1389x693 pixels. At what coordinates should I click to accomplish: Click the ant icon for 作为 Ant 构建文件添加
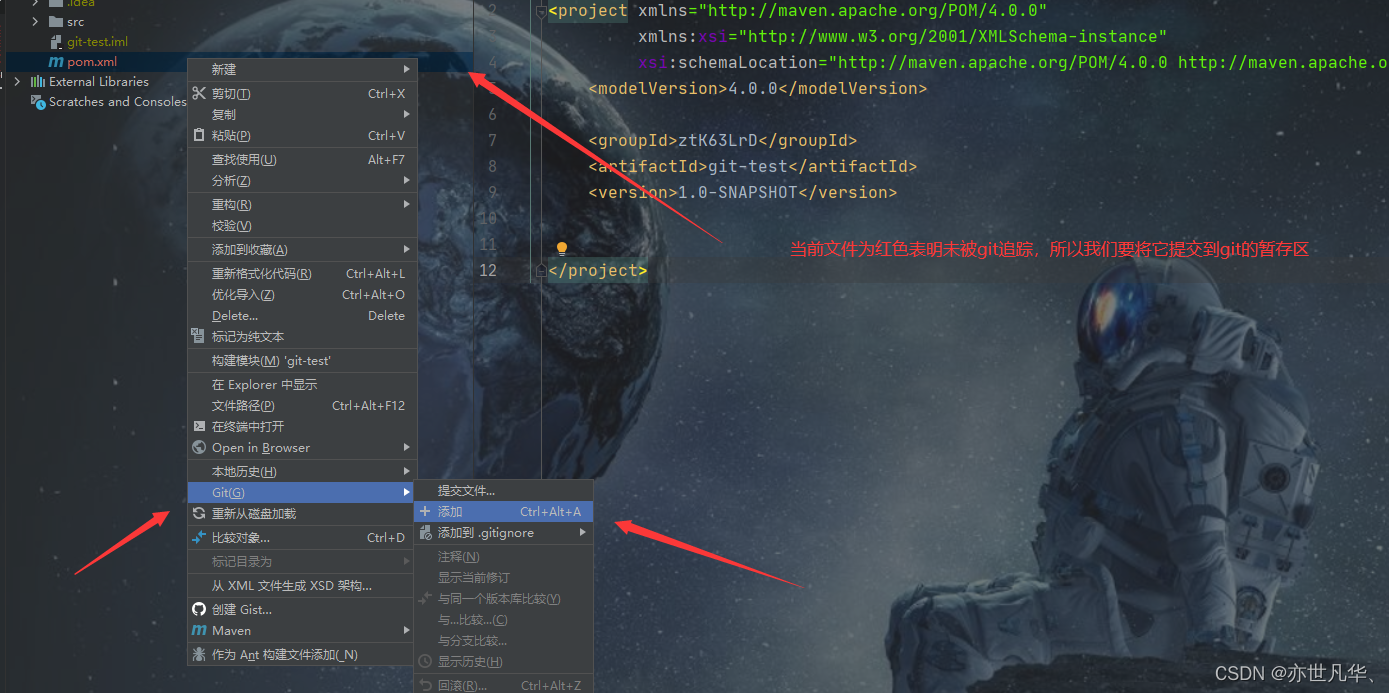coord(199,654)
